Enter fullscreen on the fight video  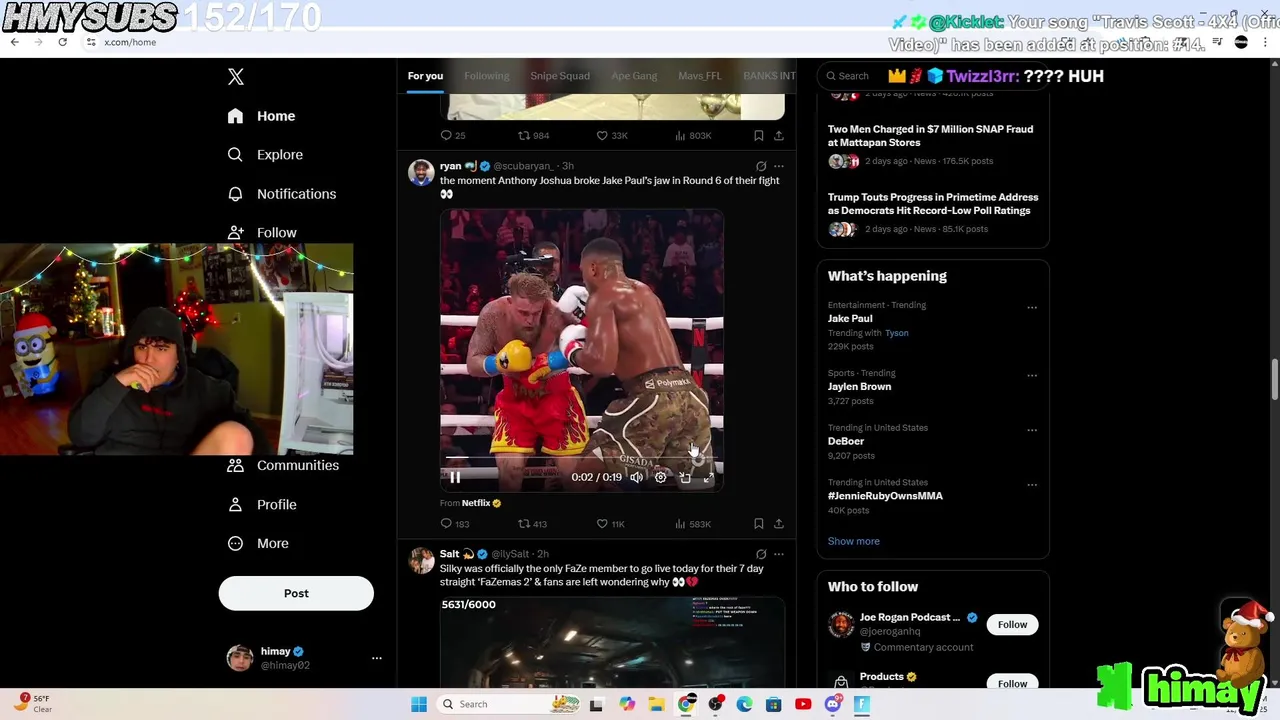(x=708, y=477)
